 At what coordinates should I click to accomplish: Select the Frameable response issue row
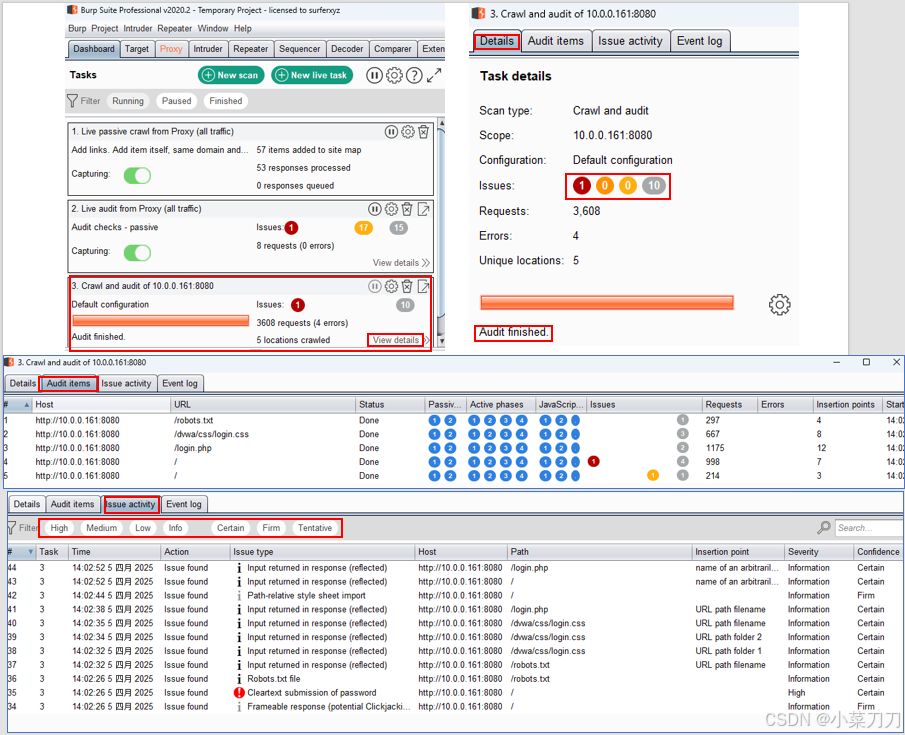pos(455,706)
